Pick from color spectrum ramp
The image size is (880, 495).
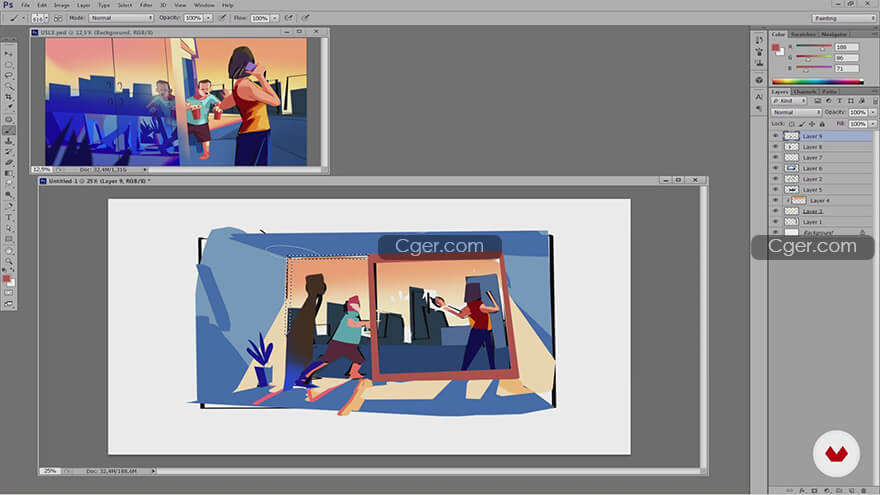click(818, 81)
